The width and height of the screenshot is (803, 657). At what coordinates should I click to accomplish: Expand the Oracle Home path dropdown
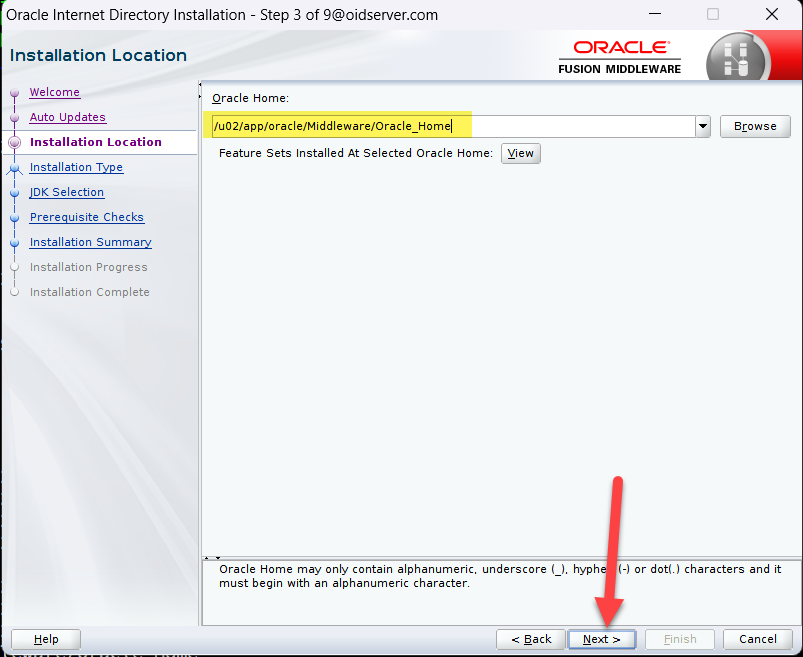point(703,126)
